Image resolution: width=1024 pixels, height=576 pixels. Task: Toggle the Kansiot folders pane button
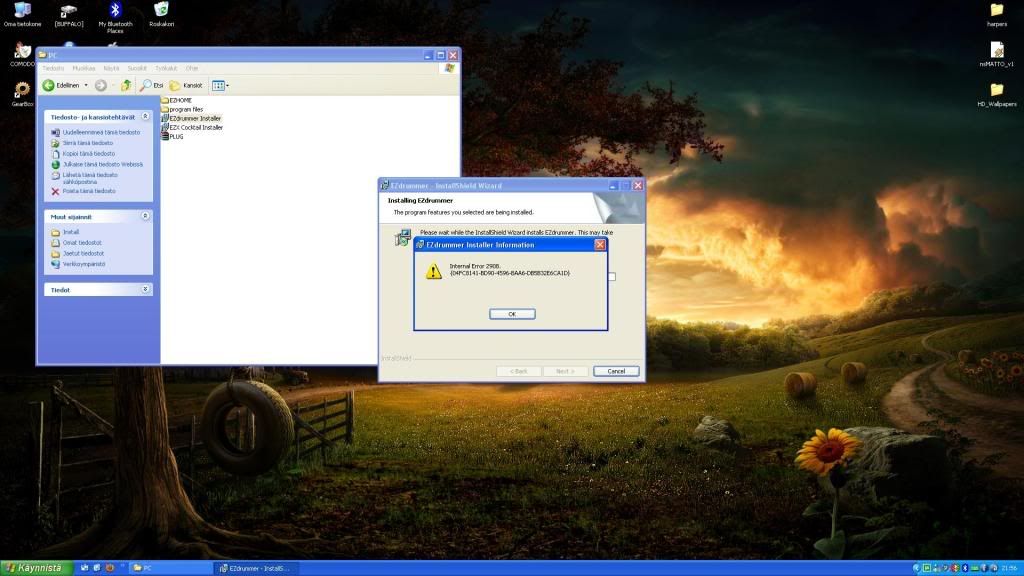point(186,86)
